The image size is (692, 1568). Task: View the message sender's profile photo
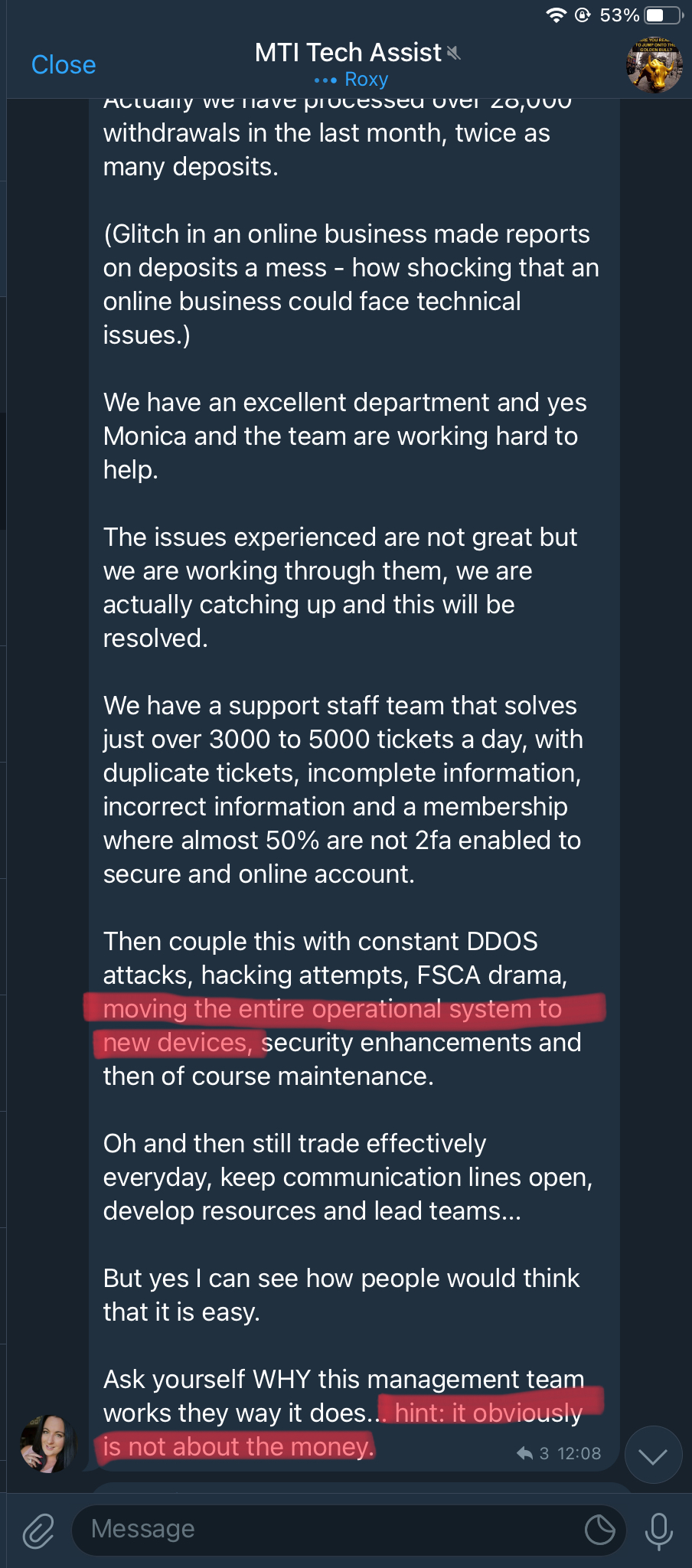pos(47,1444)
